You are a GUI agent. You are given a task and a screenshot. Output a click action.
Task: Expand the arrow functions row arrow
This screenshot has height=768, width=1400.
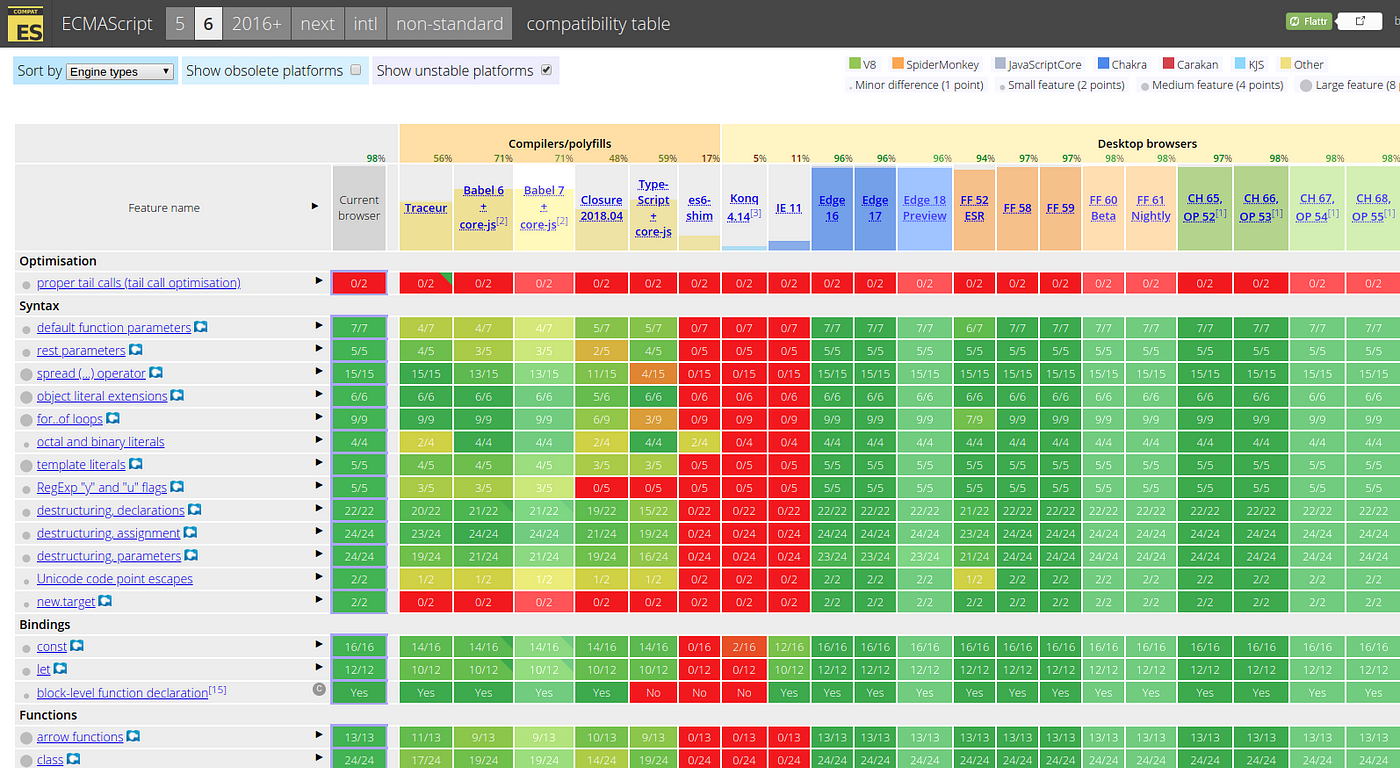[319, 735]
